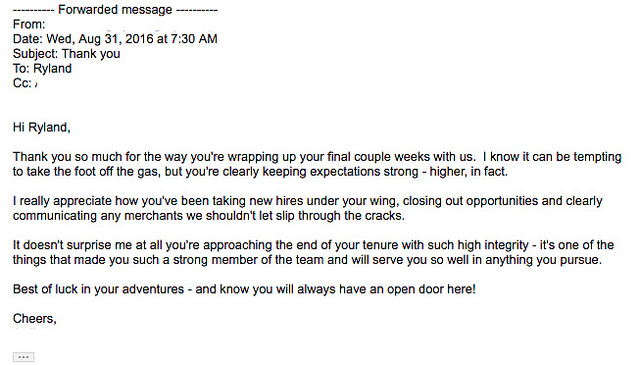This screenshot has width=640, height=365.
Task: Expand trimmed content with the ellipsis button
Action: (x=23, y=357)
